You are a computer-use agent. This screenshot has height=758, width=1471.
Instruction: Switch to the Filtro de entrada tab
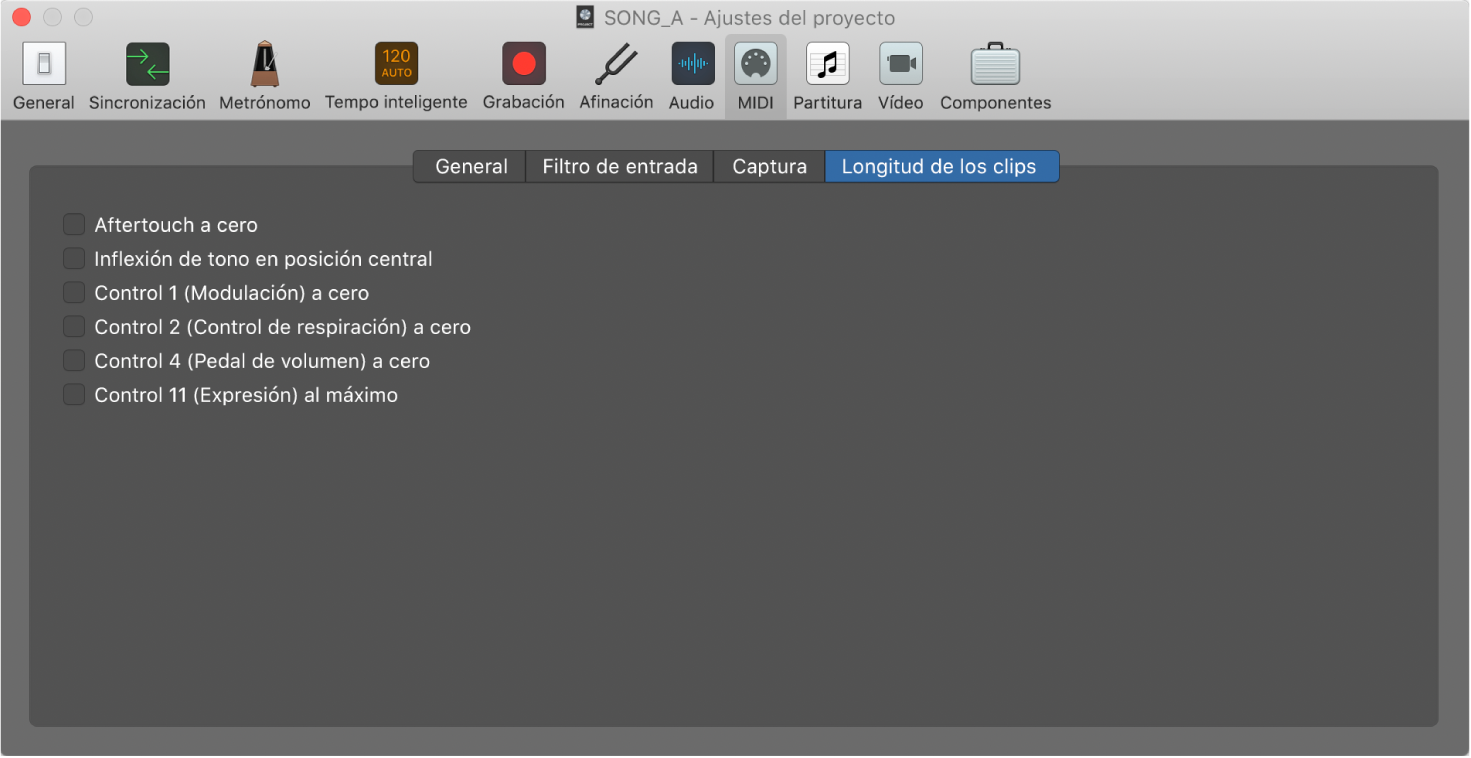click(x=619, y=166)
